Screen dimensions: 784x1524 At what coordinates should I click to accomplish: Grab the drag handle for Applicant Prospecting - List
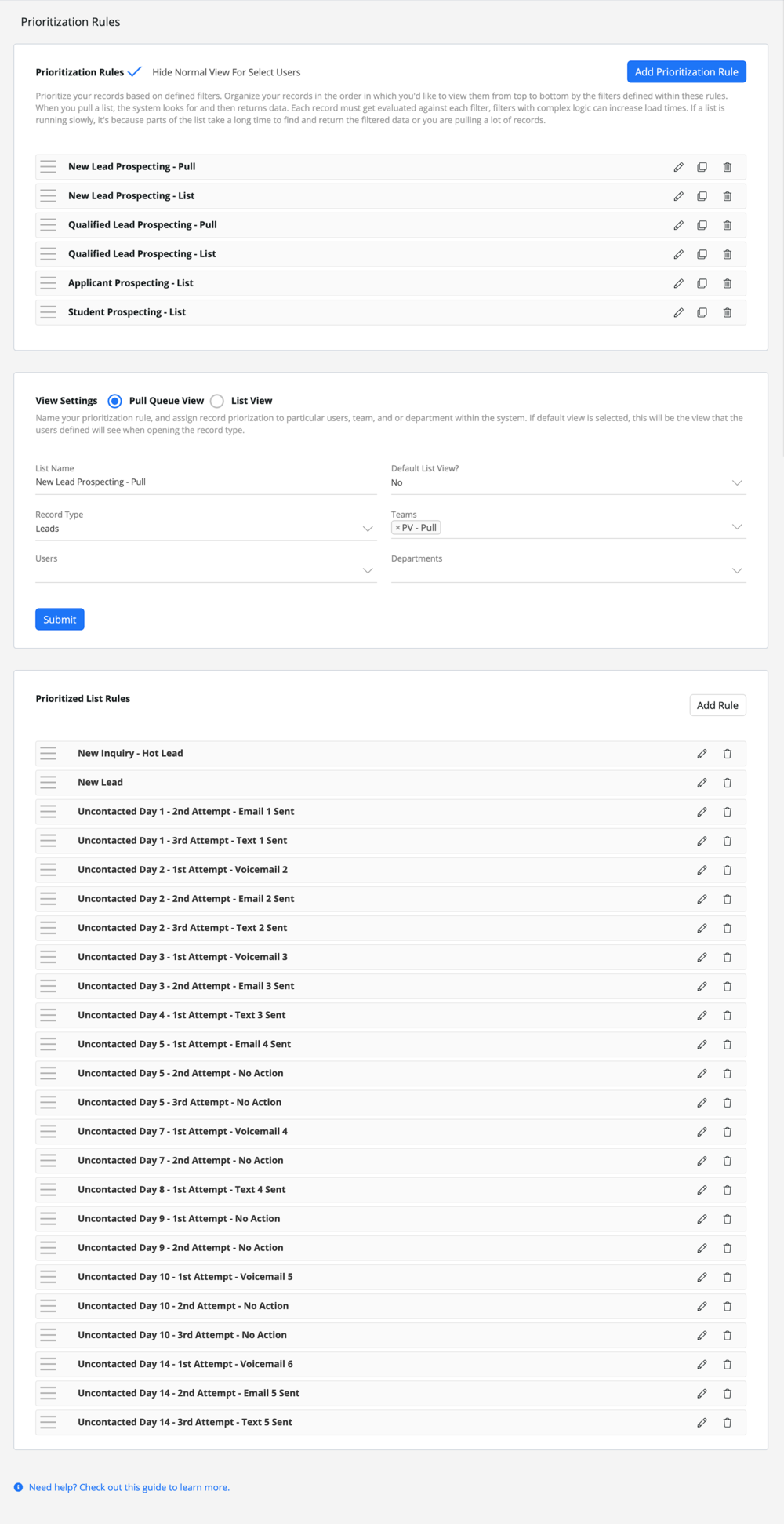click(x=49, y=283)
